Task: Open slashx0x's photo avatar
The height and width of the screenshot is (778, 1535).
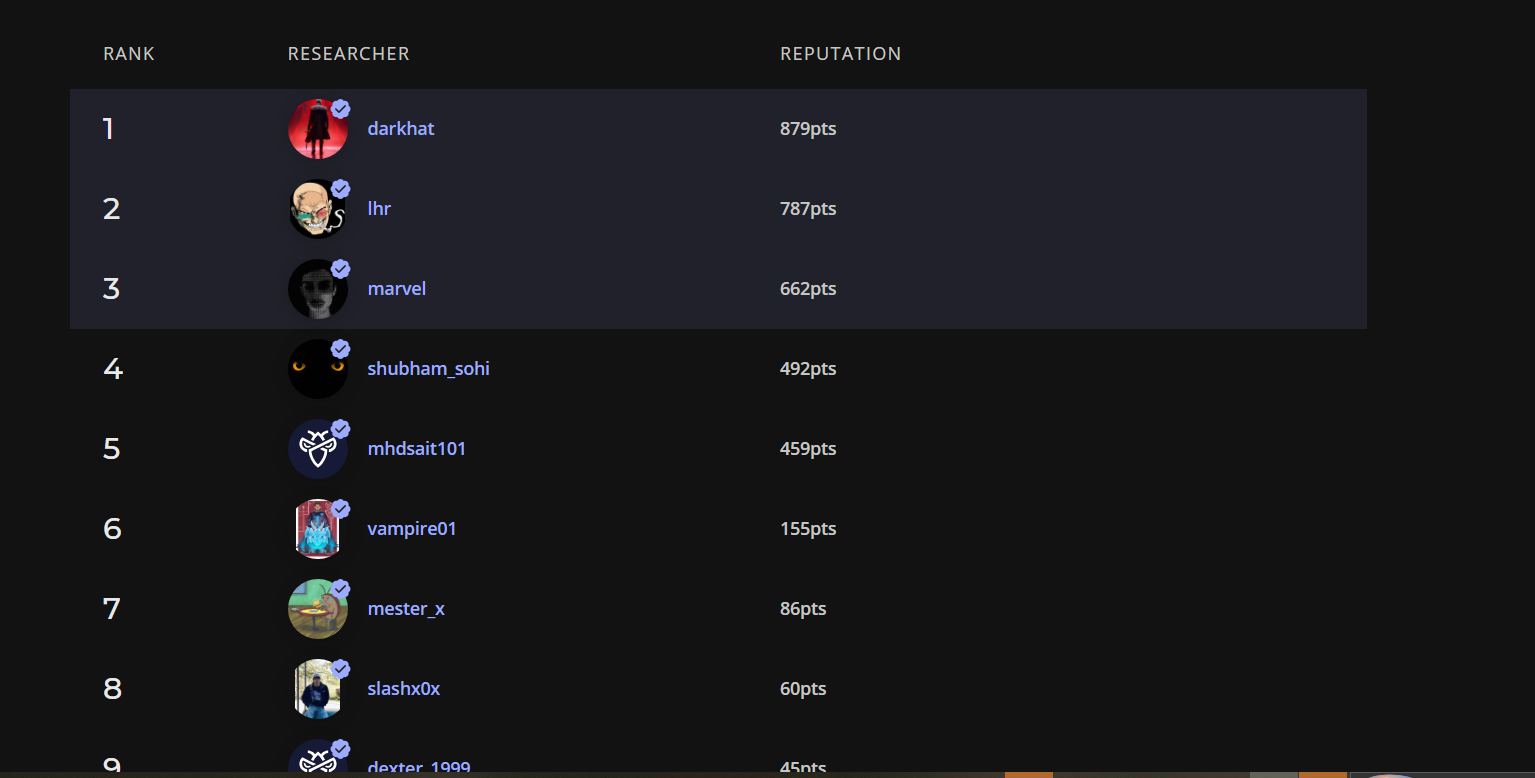Action: pyautogui.click(x=316, y=690)
